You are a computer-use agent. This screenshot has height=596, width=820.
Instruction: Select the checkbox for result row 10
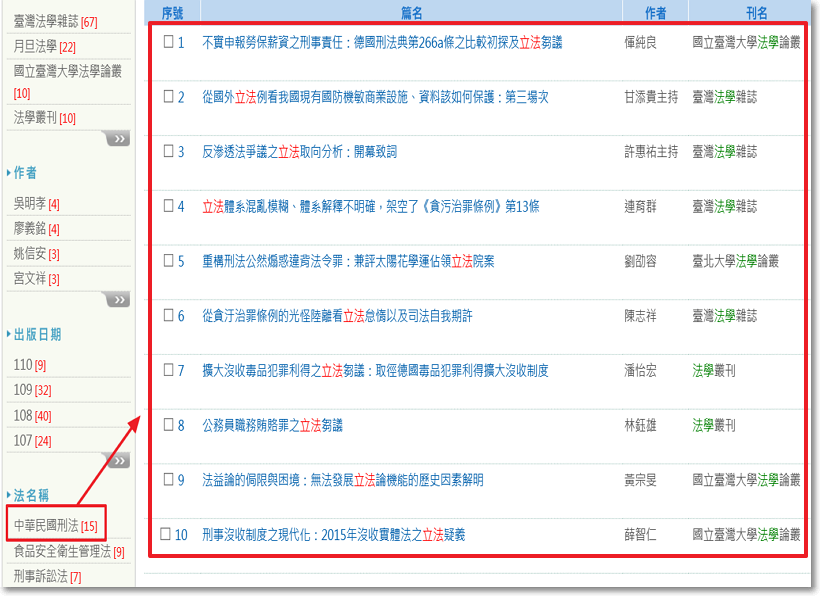pyautogui.click(x=167, y=534)
